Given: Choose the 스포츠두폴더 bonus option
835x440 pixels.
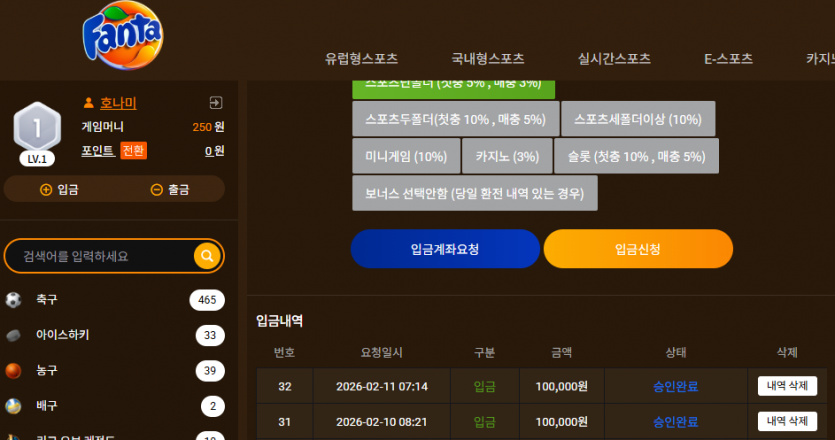Looking at the screenshot, I should tap(456, 119).
